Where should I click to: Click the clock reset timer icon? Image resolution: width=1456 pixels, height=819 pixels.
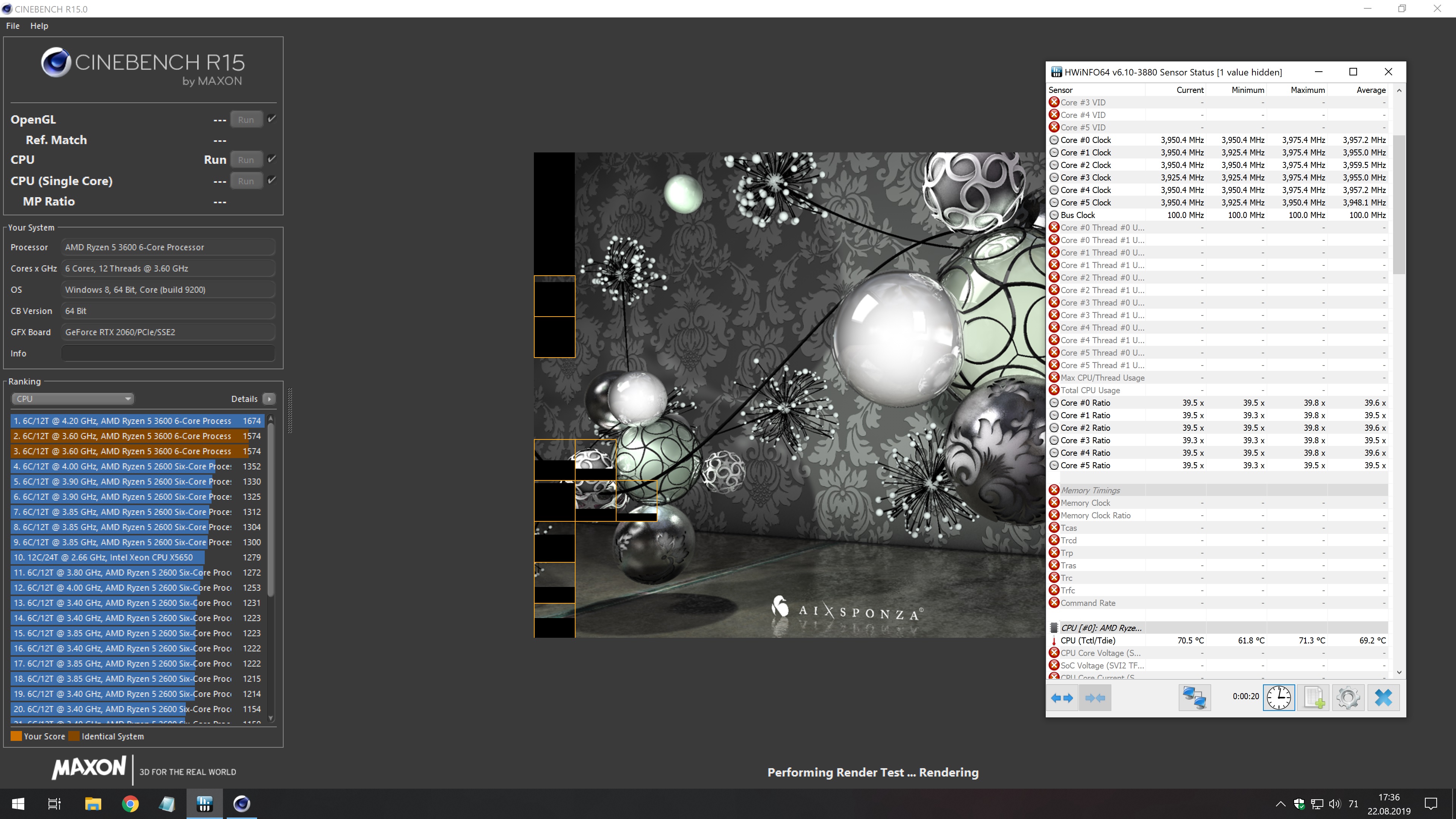click(1279, 698)
